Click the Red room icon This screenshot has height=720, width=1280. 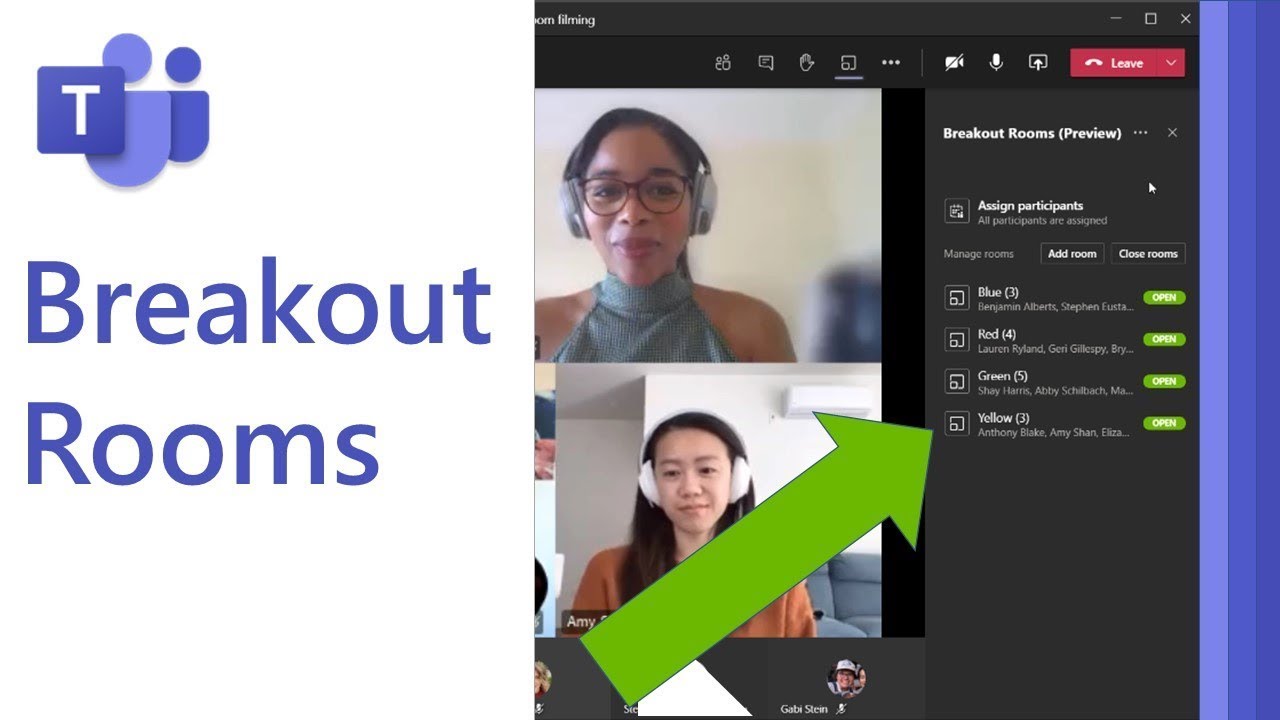click(x=957, y=340)
